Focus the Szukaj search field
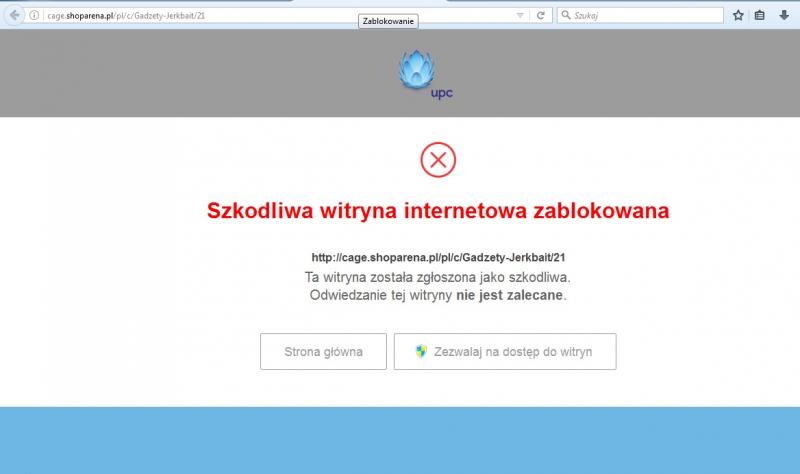This screenshot has width=800, height=474. (x=645, y=16)
